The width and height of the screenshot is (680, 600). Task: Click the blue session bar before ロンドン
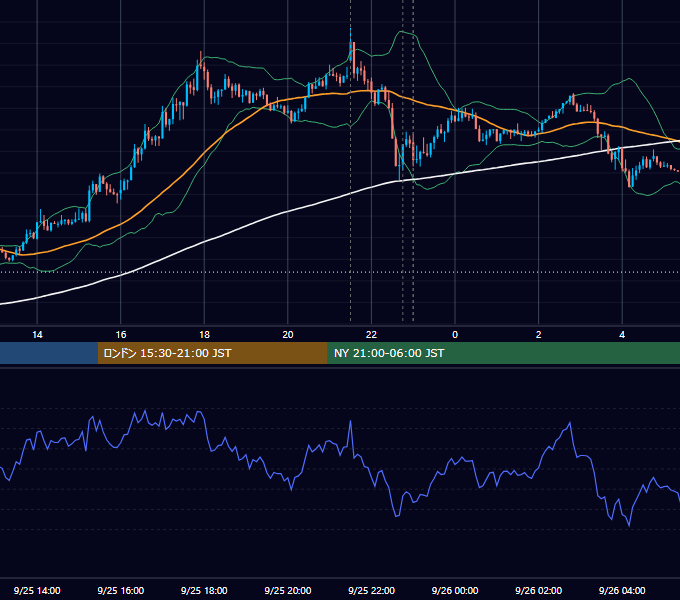(49, 353)
